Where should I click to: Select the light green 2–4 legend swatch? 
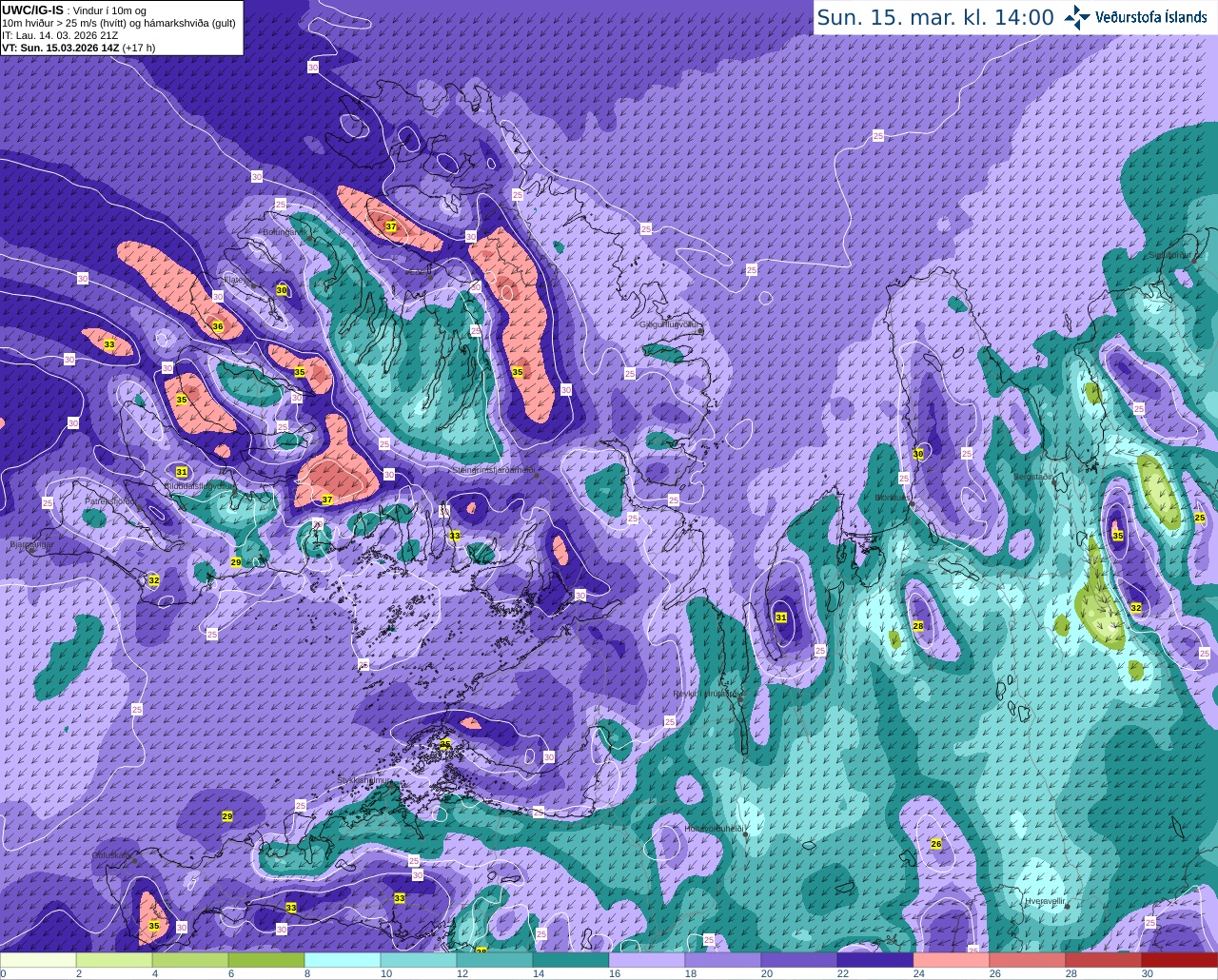[x=114, y=960]
